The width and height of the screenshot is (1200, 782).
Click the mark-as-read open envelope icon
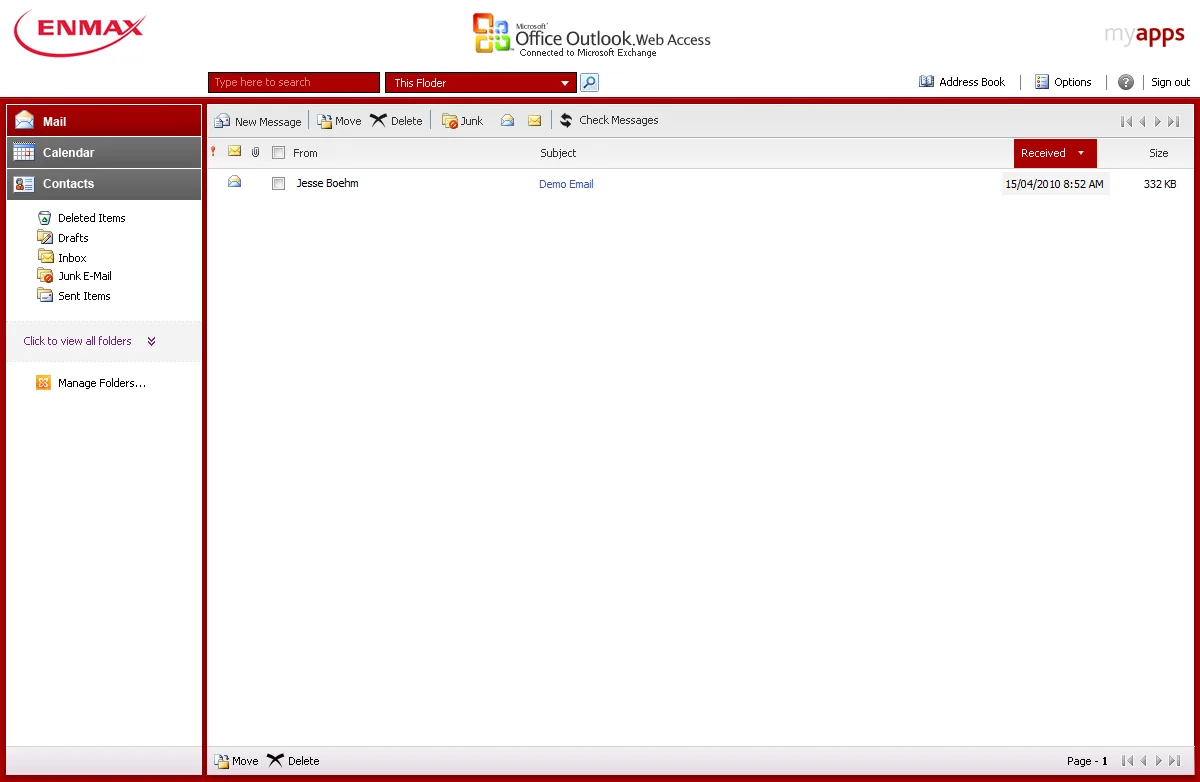pos(508,120)
